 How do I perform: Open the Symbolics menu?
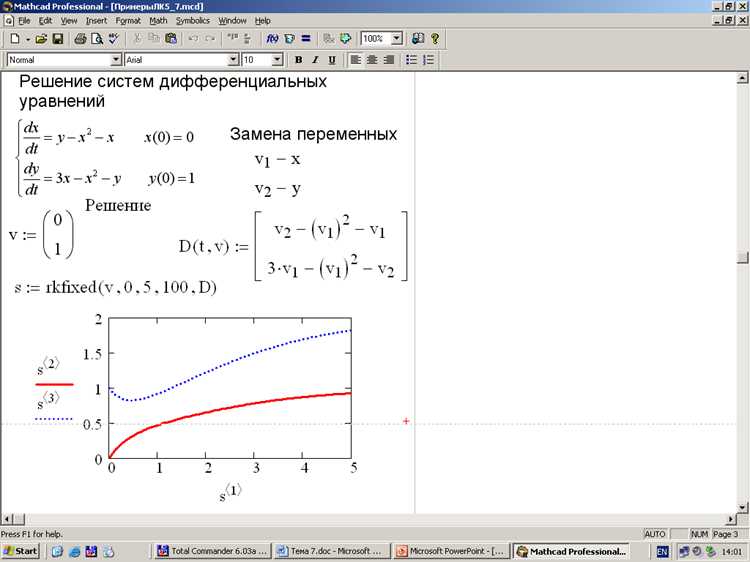[193, 21]
